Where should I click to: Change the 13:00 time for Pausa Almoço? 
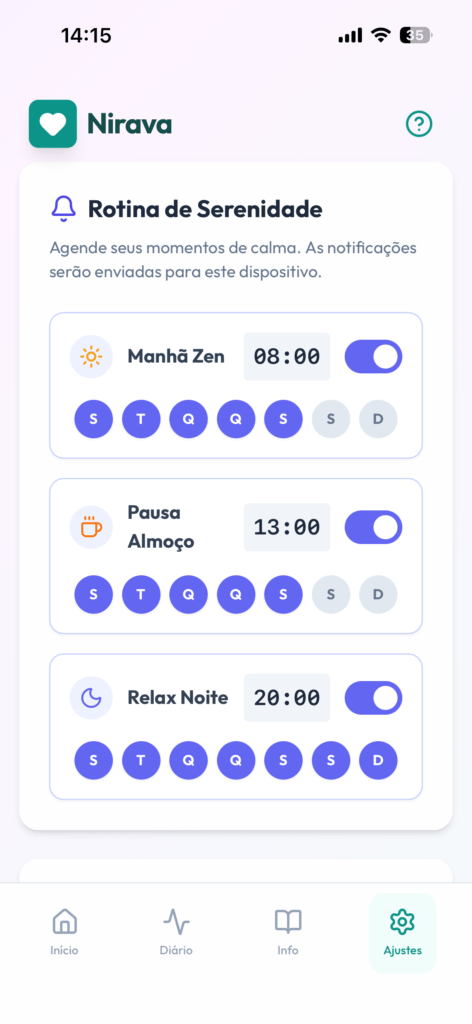287,527
